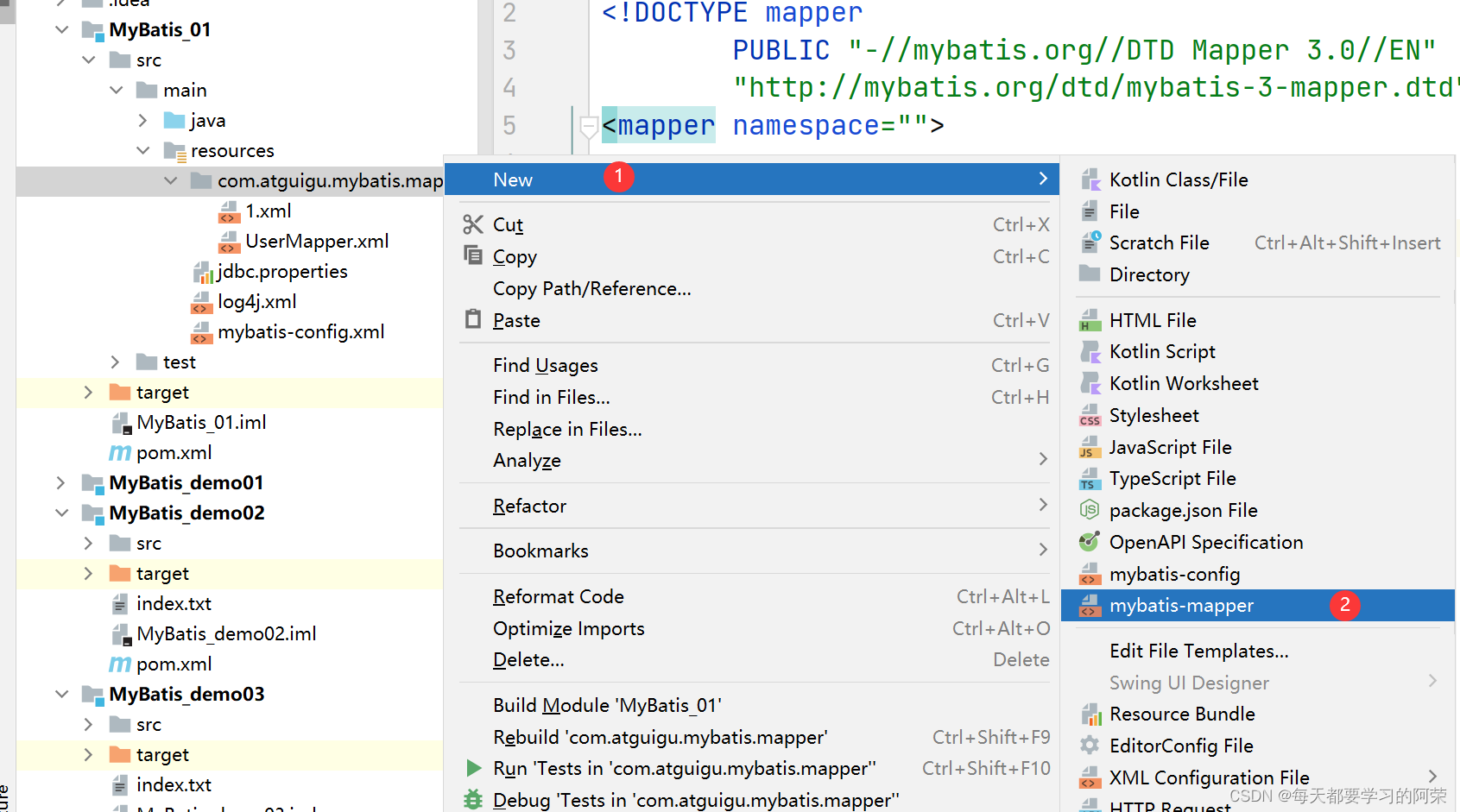Collapse the MyBatis_demo02 module
Viewport: 1460px width, 812px height.
[61, 513]
